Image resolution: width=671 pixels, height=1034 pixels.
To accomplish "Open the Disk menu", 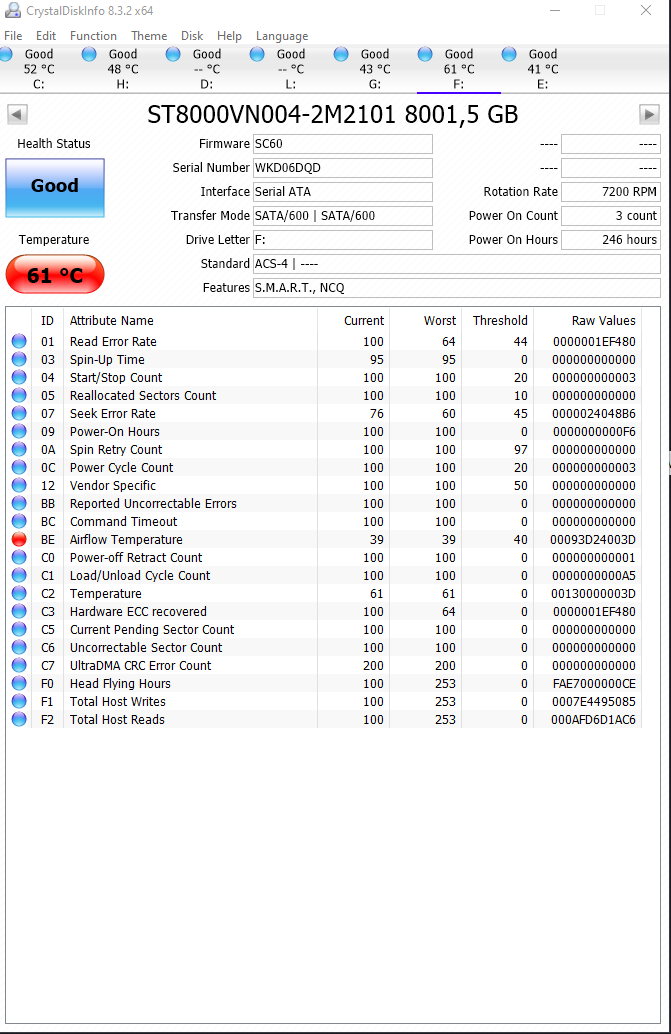I will pyautogui.click(x=192, y=36).
